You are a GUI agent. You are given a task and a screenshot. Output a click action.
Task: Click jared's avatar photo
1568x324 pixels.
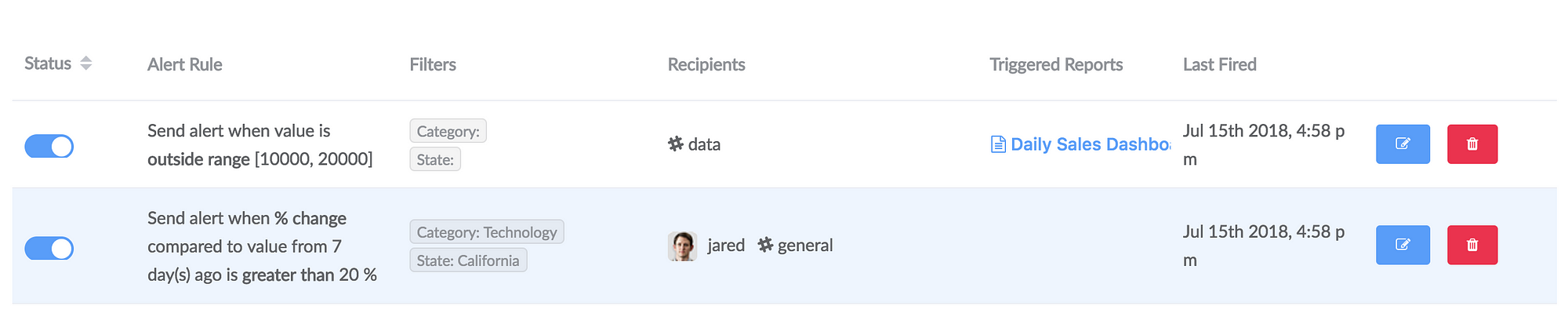tap(683, 246)
